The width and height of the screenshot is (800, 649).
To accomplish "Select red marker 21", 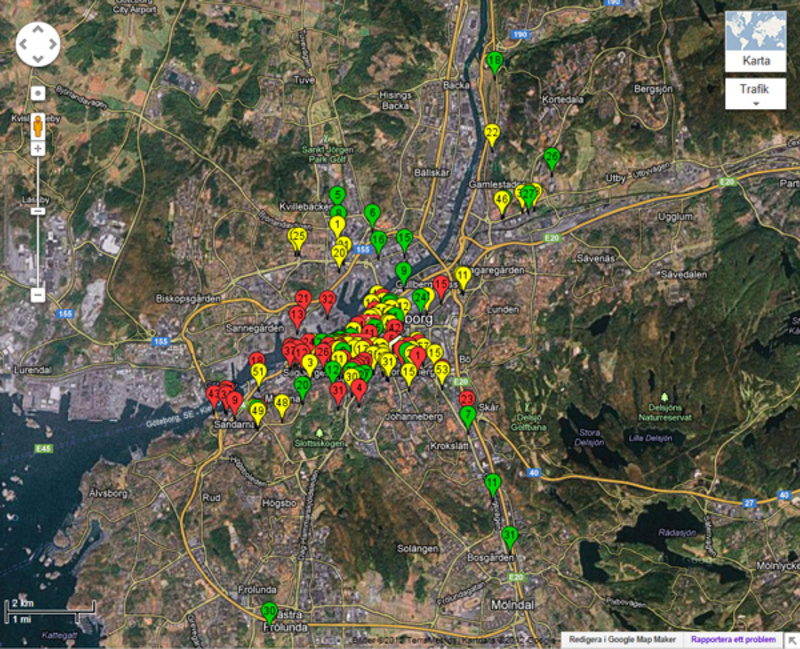I will click(x=303, y=299).
